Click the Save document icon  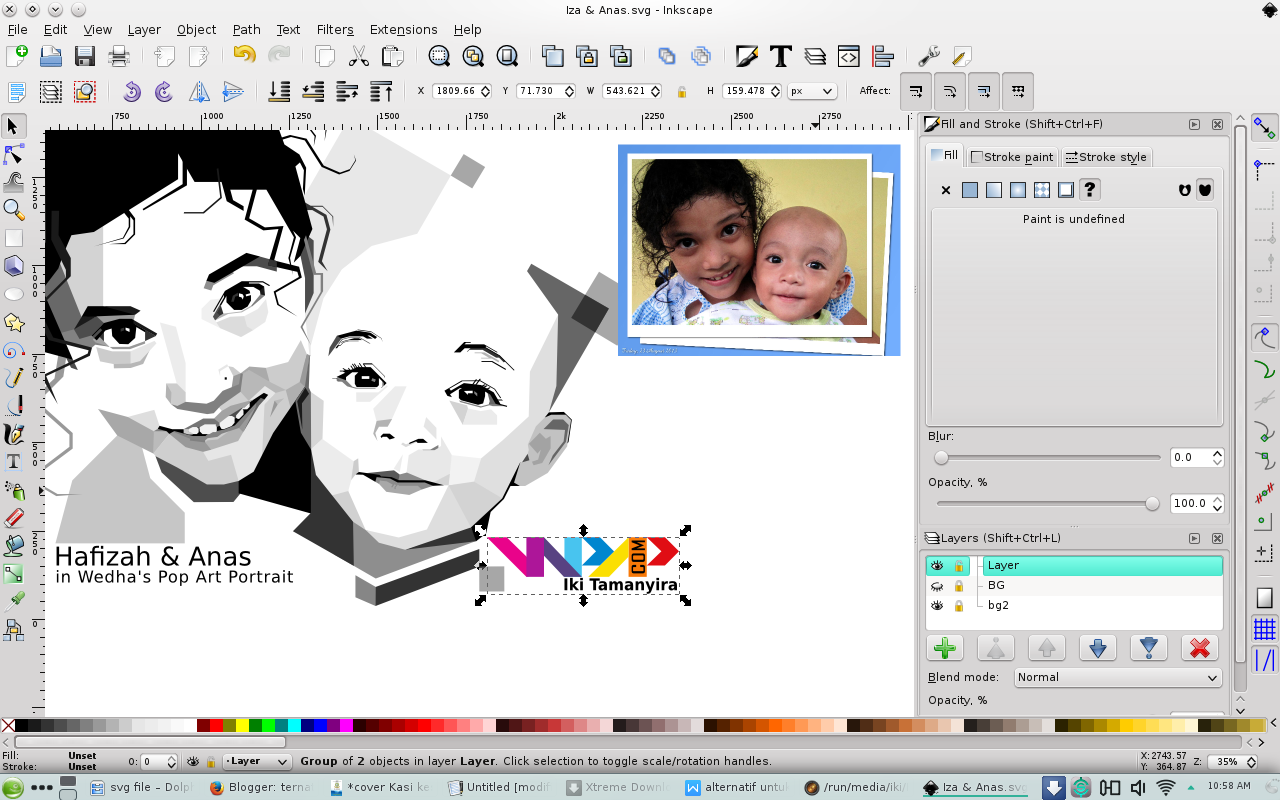(x=84, y=57)
